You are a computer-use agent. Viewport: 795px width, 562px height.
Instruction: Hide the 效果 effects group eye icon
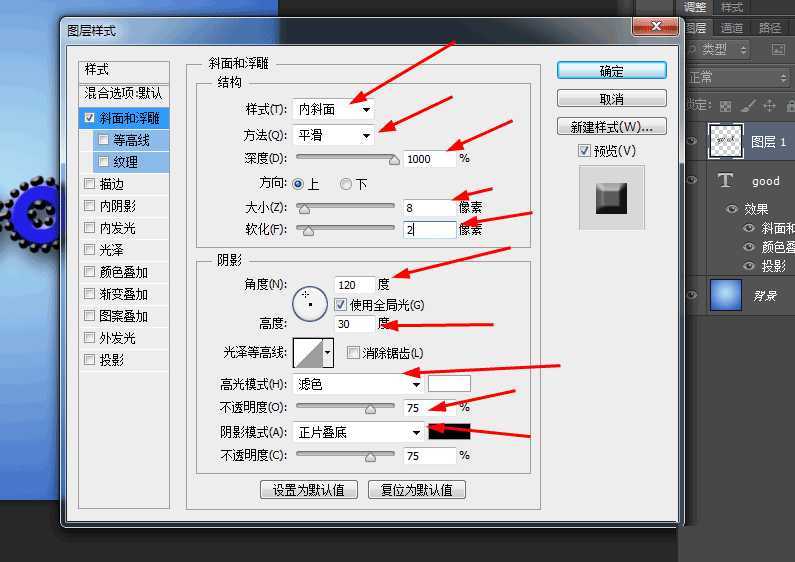click(732, 209)
